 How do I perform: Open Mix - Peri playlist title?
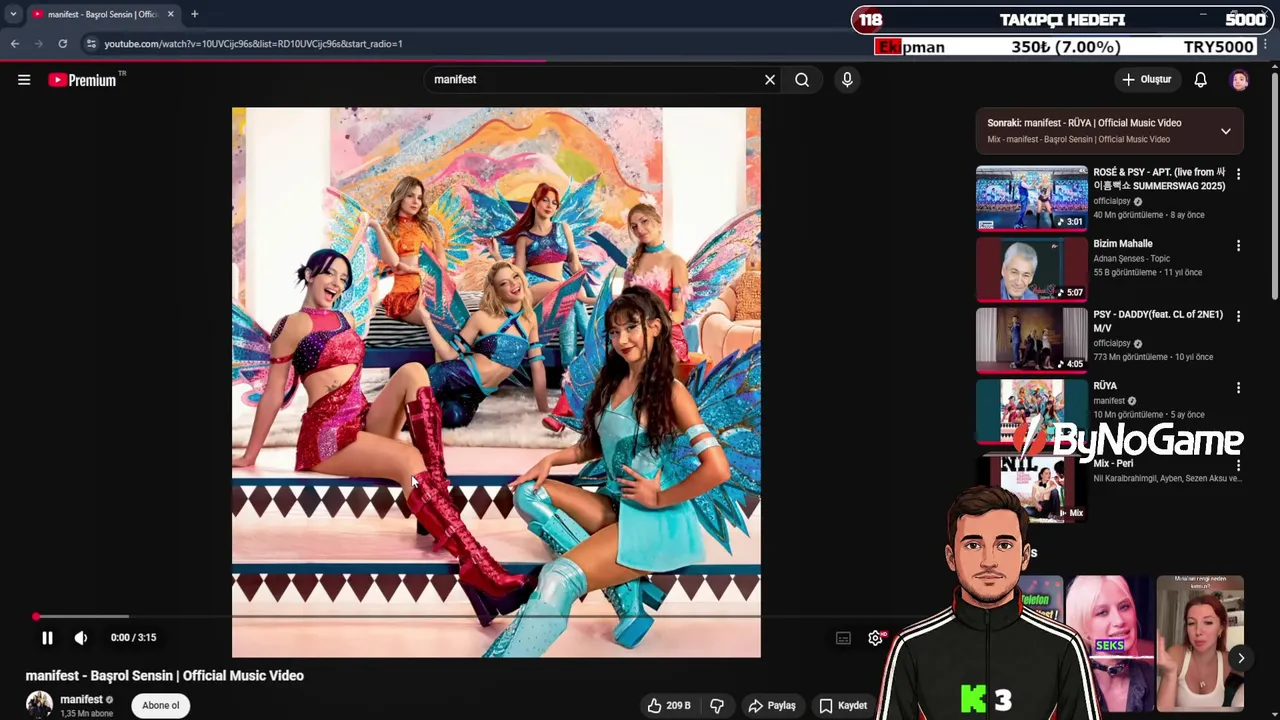click(1113, 463)
